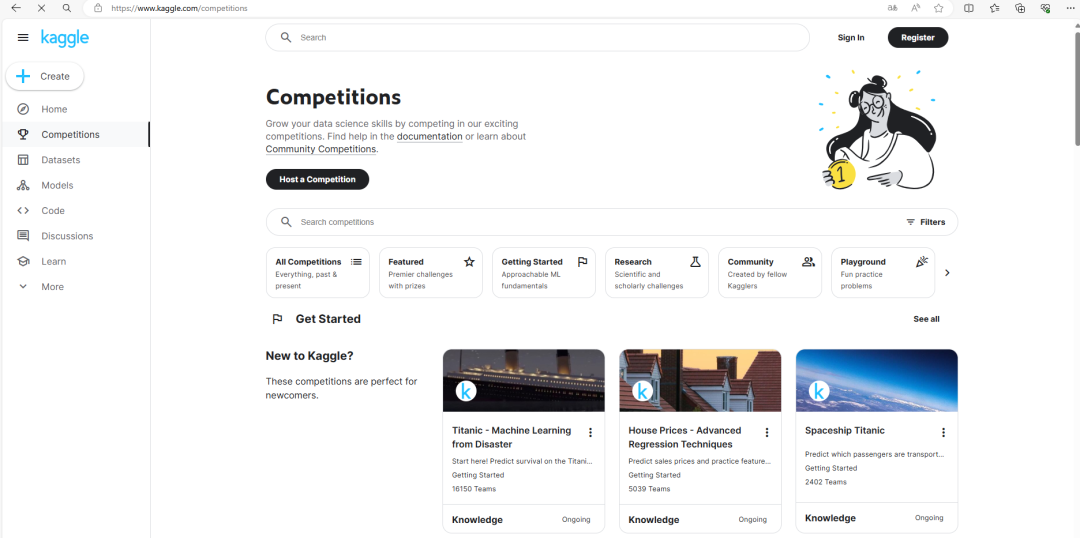Open the Spaceship Titanic title link
1080x538 pixels.
coord(845,431)
